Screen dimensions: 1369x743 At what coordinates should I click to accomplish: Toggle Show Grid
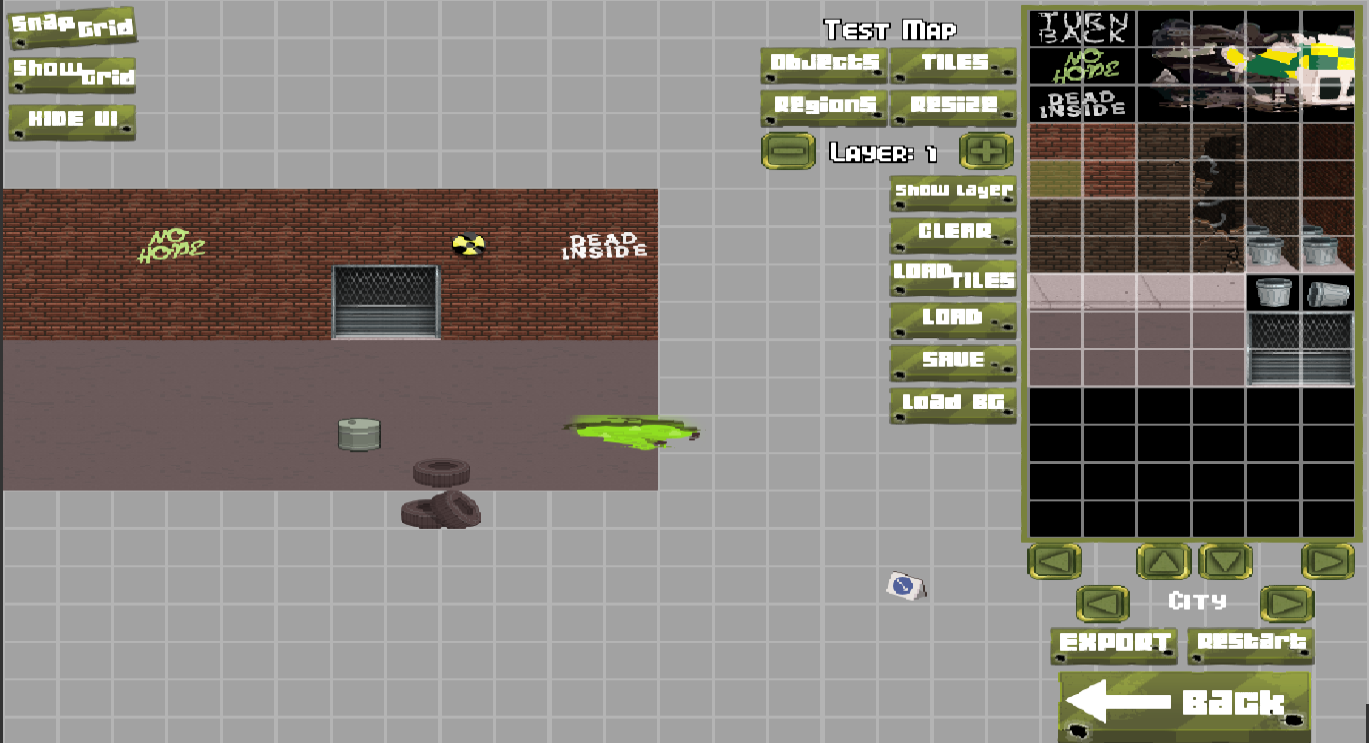[x=72, y=74]
